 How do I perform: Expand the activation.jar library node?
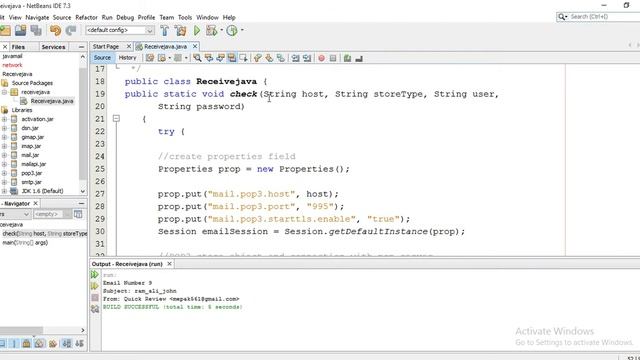[4, 119]
